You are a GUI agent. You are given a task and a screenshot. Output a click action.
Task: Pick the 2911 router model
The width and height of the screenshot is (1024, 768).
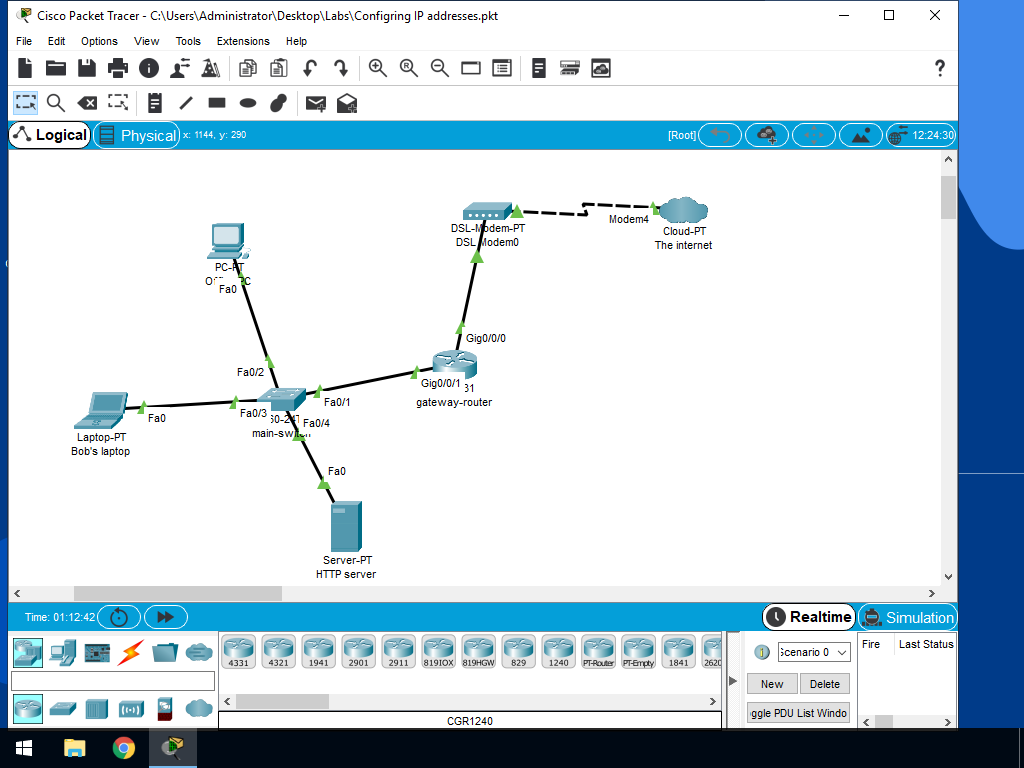(398, 651)
